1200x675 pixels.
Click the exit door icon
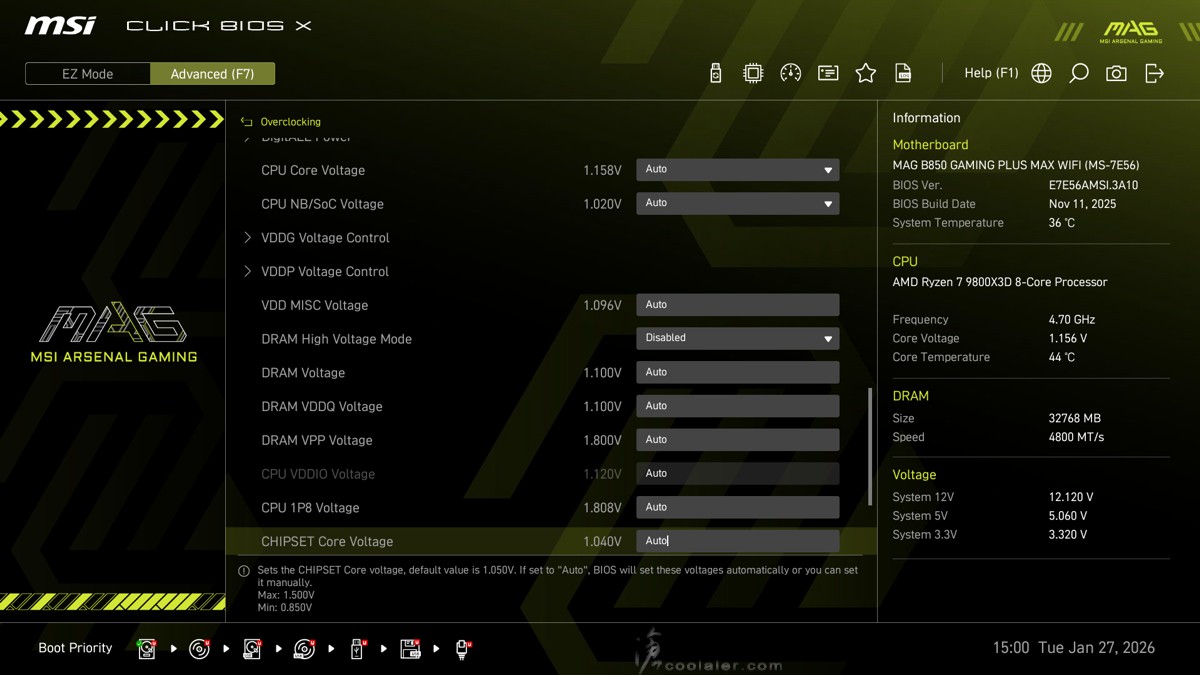point(1154,73)
